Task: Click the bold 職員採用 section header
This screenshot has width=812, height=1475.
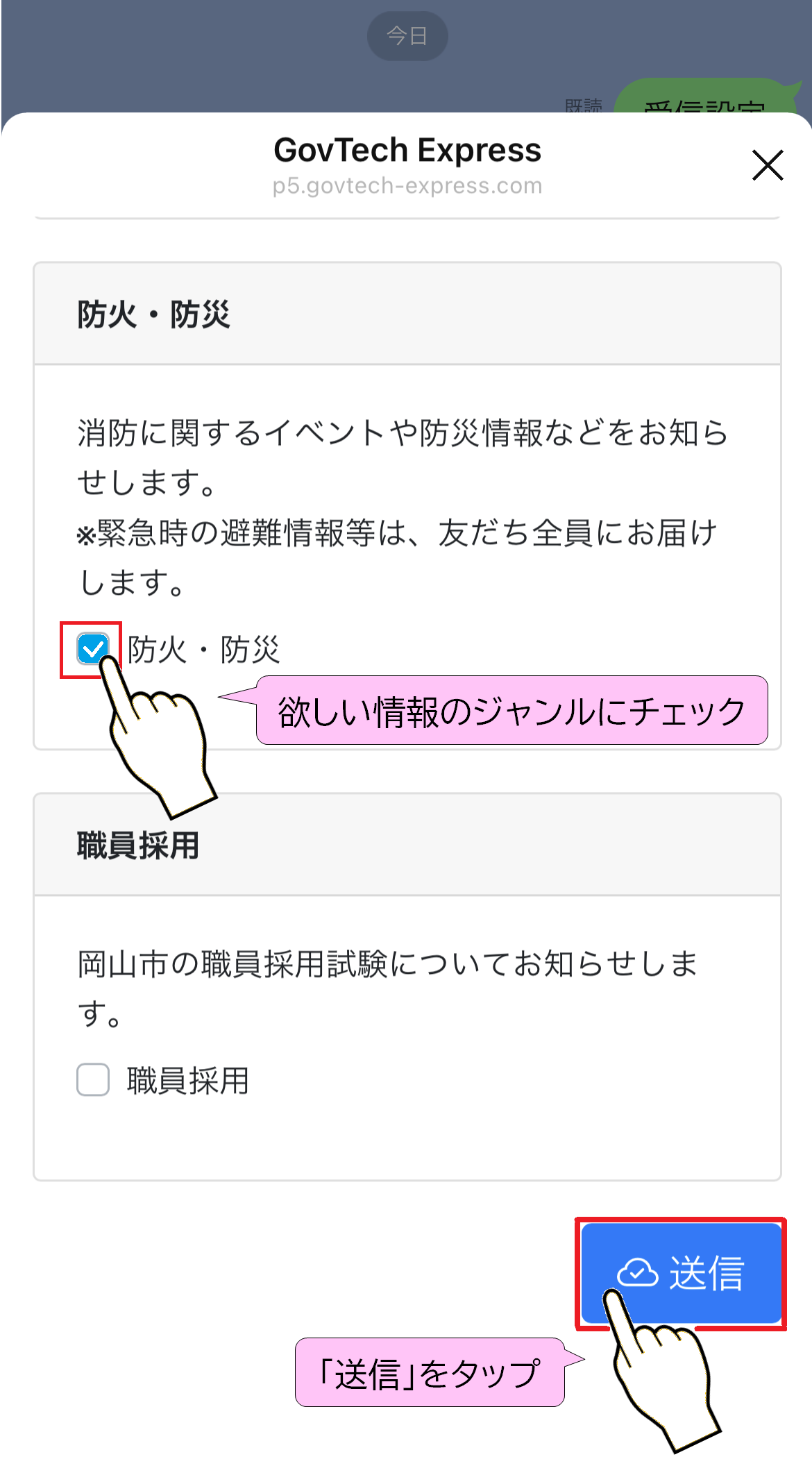Action: click(x=138, y=845)
